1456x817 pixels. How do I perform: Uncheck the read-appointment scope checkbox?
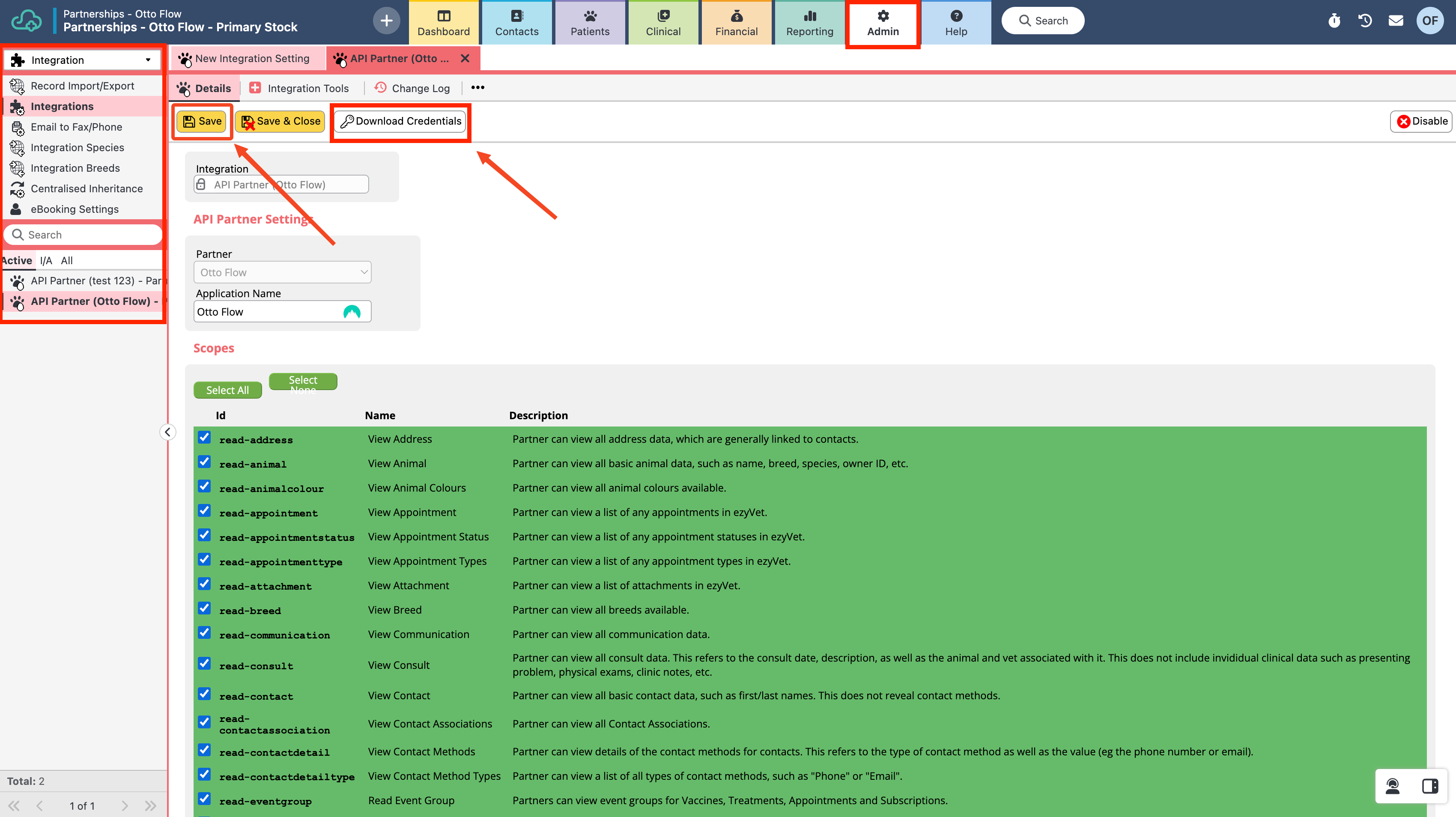coord(204,511)
